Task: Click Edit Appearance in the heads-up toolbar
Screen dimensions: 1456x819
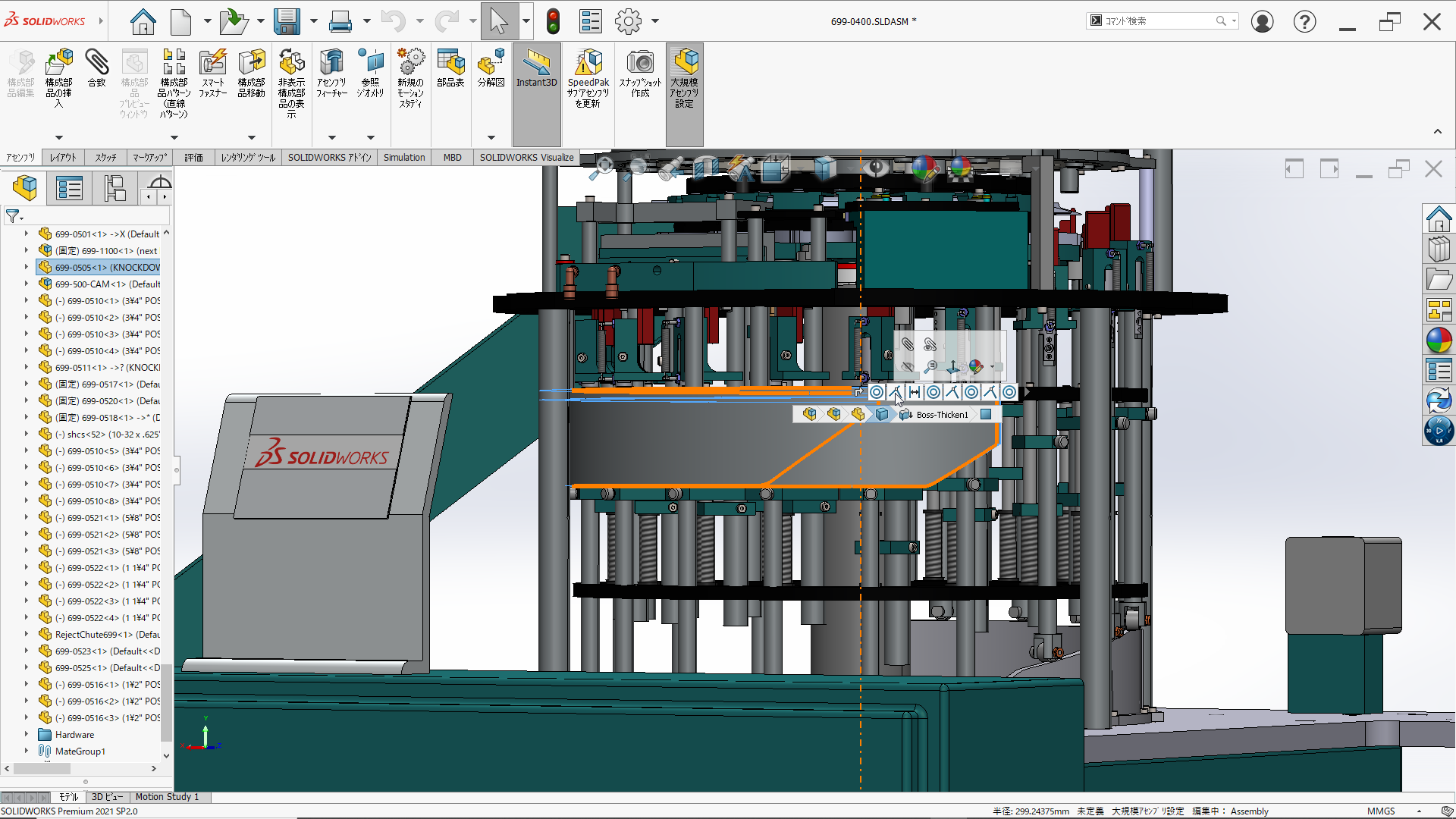Action: coord(927,168)
